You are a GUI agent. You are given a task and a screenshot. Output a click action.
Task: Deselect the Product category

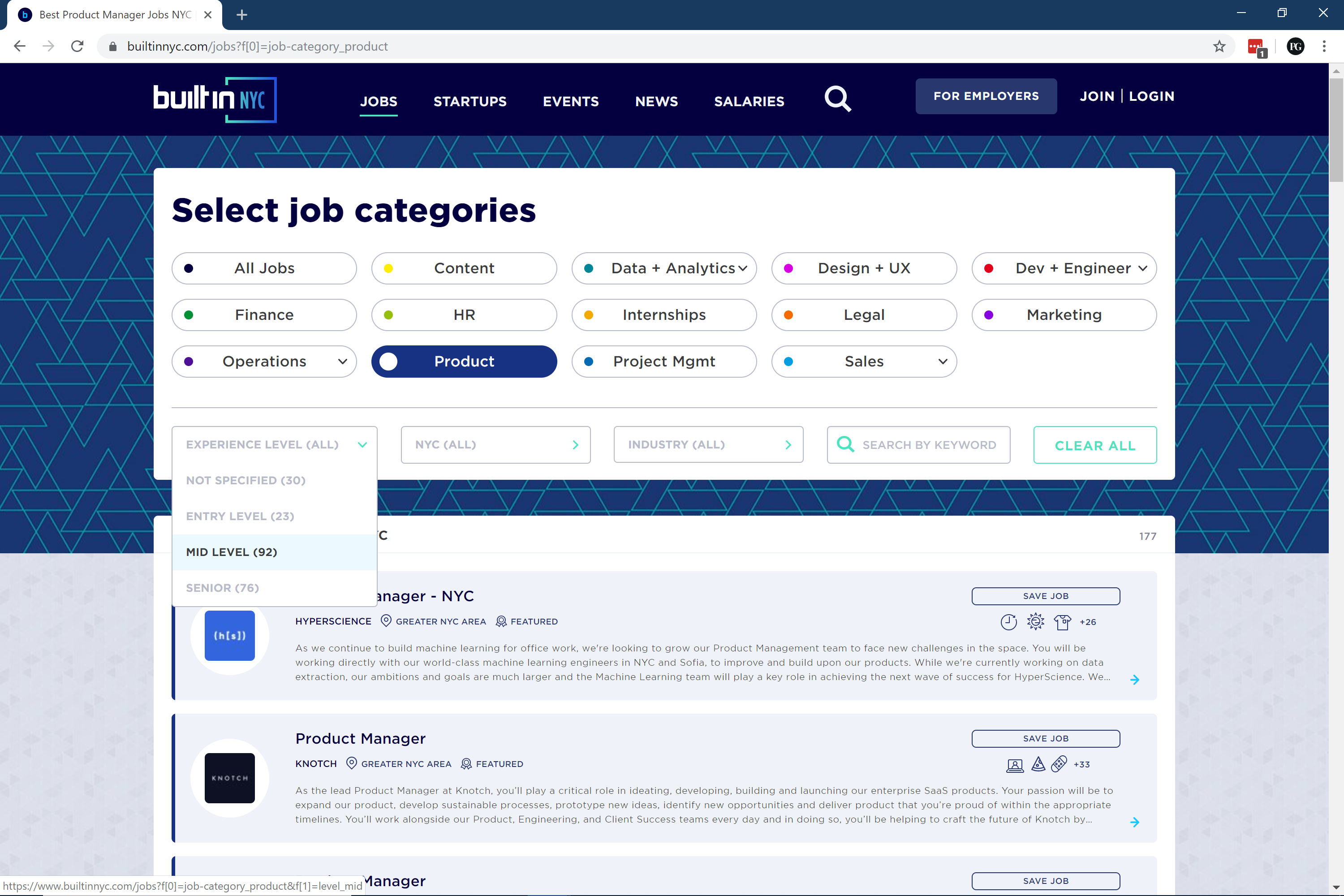point(464,361)
